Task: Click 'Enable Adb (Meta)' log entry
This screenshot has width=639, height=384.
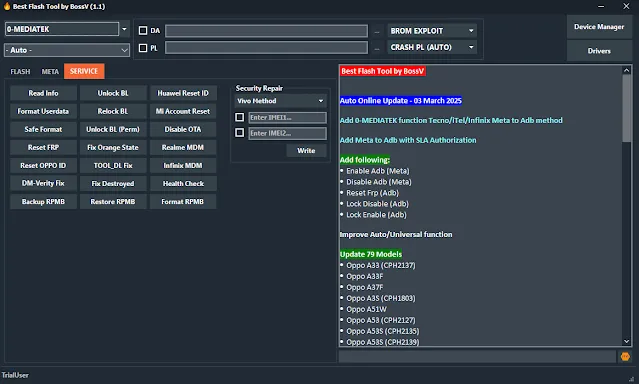Action: [378, 171]
